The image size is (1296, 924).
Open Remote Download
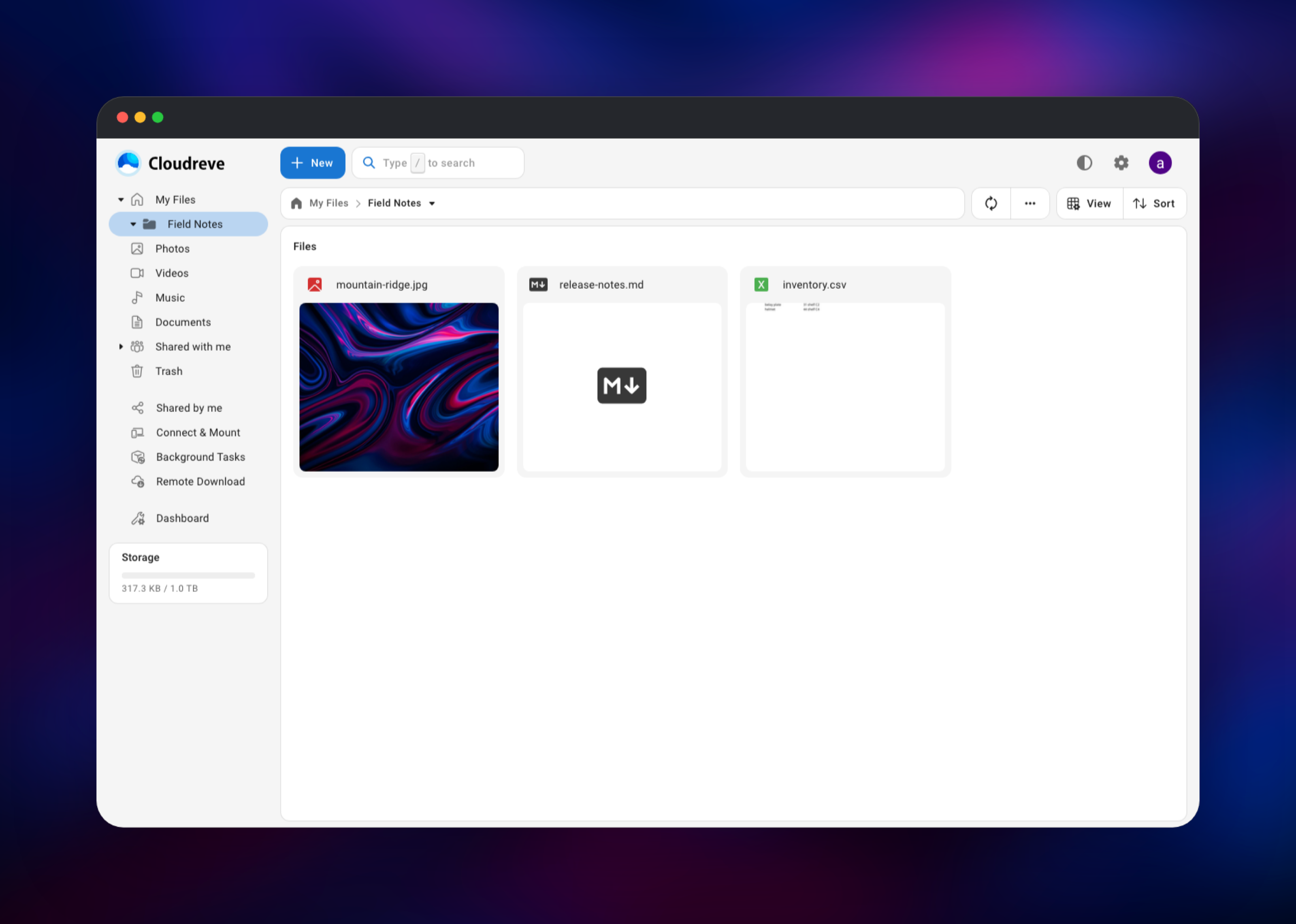pos(188,481)
